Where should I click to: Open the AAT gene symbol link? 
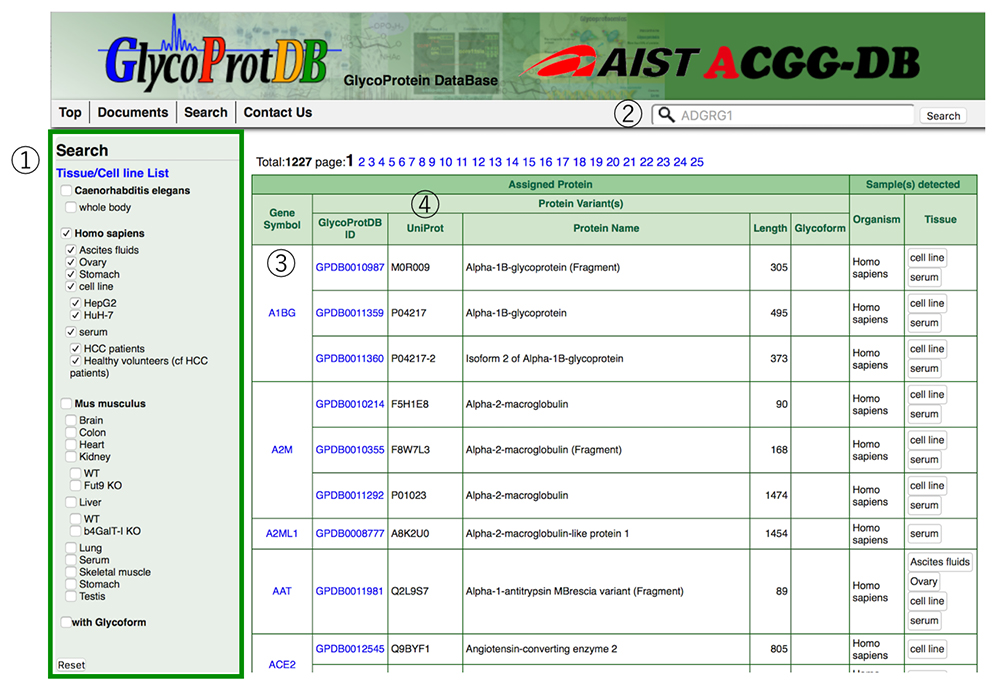[282, 591]
